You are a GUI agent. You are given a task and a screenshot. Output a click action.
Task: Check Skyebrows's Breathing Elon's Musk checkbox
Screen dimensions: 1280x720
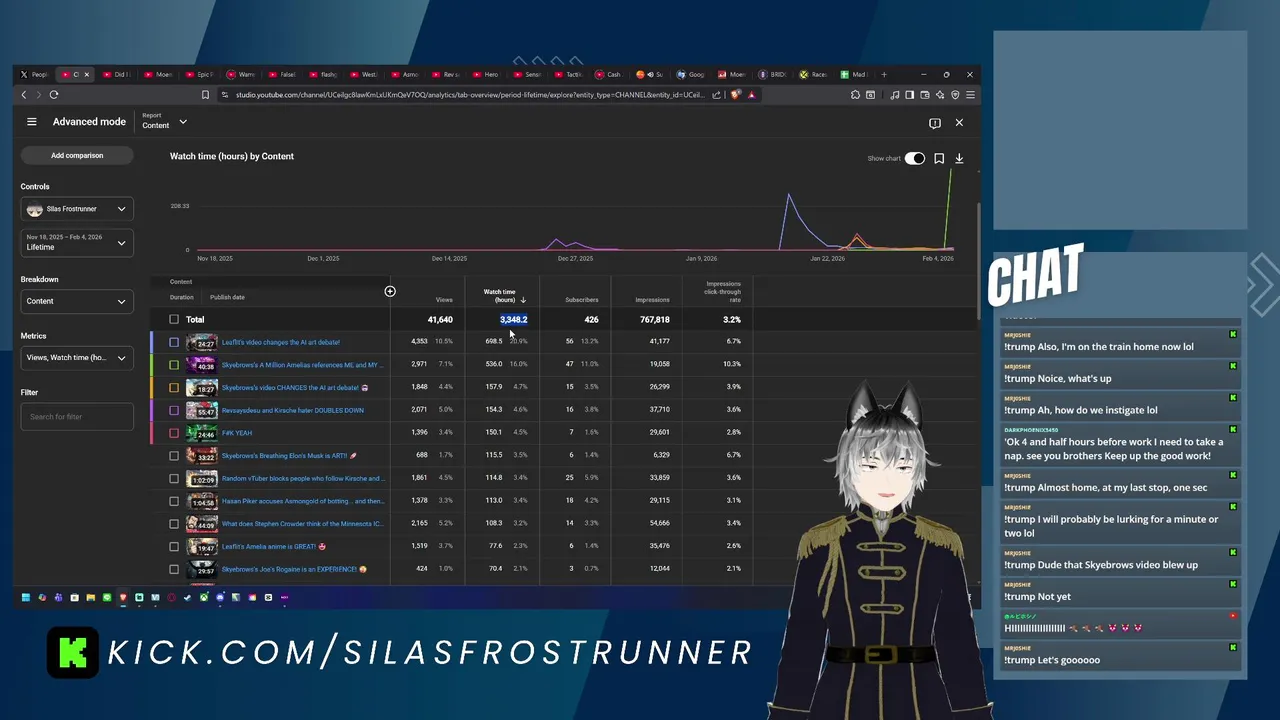[x=174, y=456]
